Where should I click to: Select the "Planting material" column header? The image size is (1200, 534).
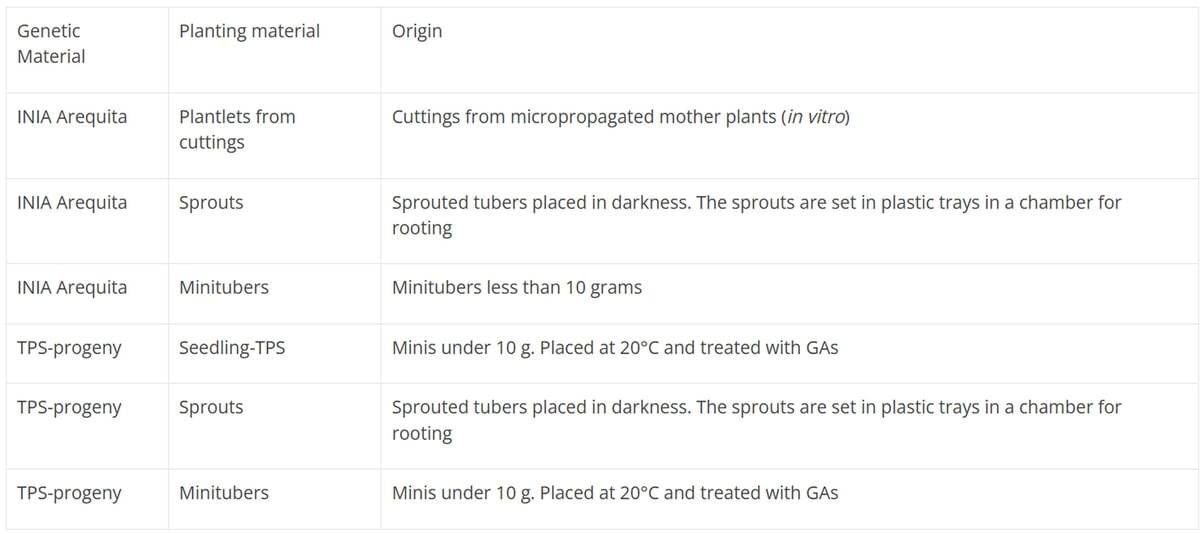click(x=249, y=31)
